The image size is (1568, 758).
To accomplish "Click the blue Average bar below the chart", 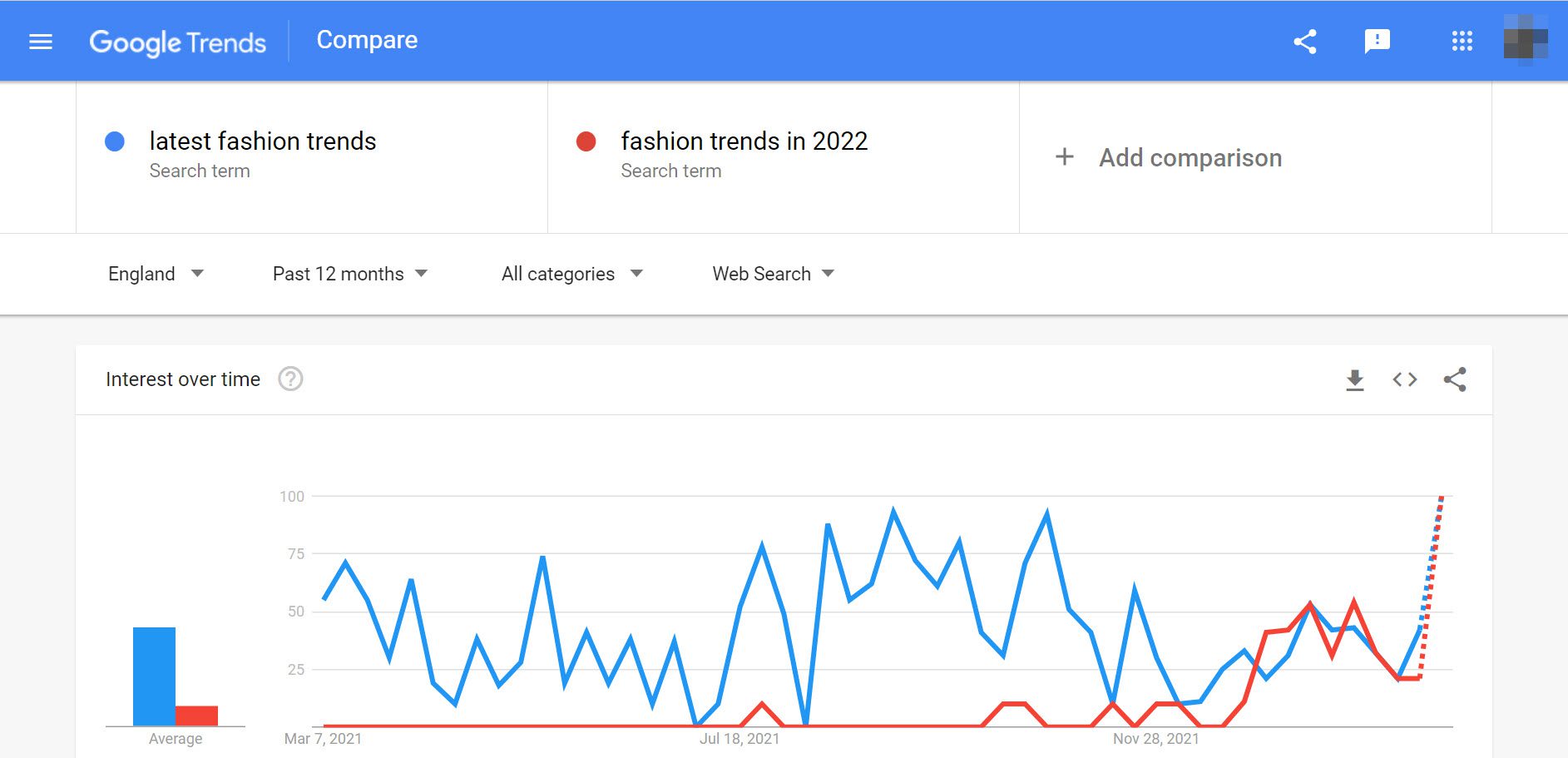I will (153, 674).
